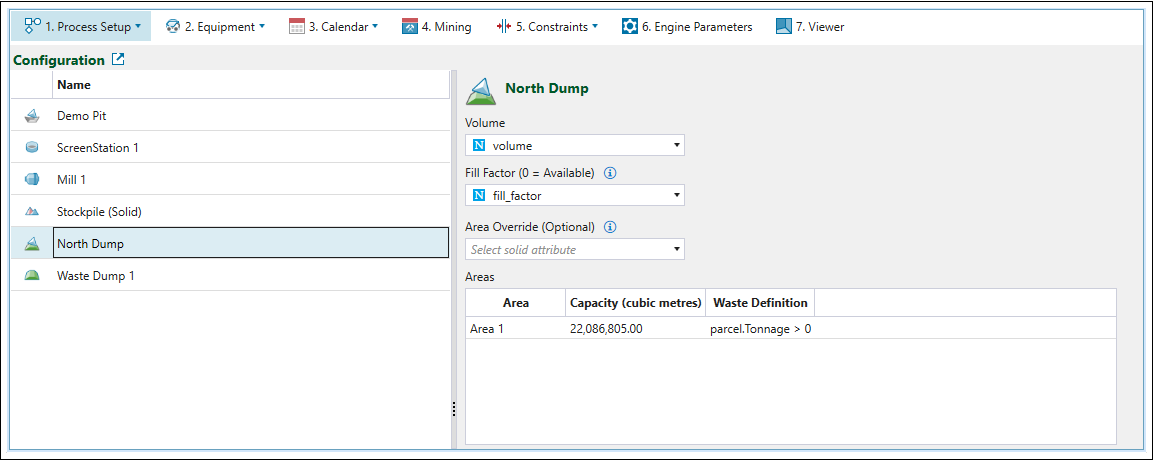Go to the Viewer tab

(810, 27)
